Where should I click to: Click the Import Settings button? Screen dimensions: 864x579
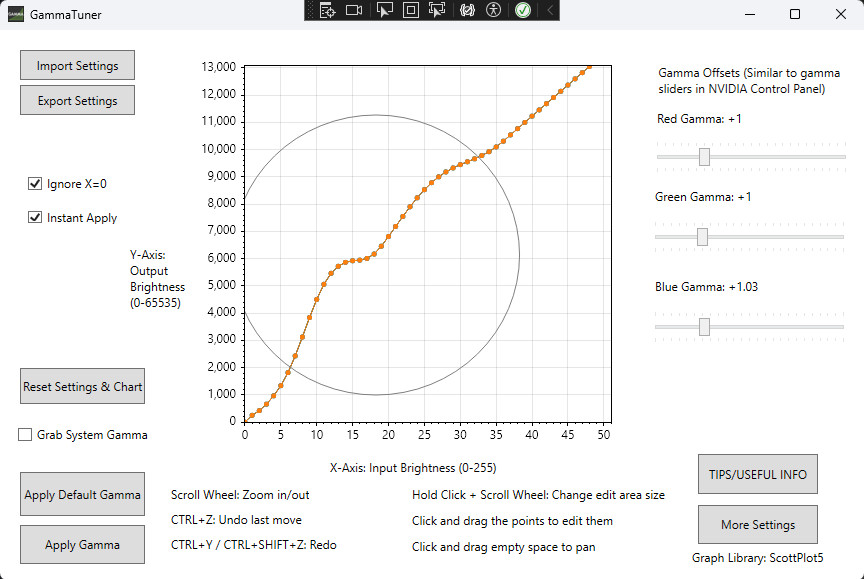click(77, 66)
